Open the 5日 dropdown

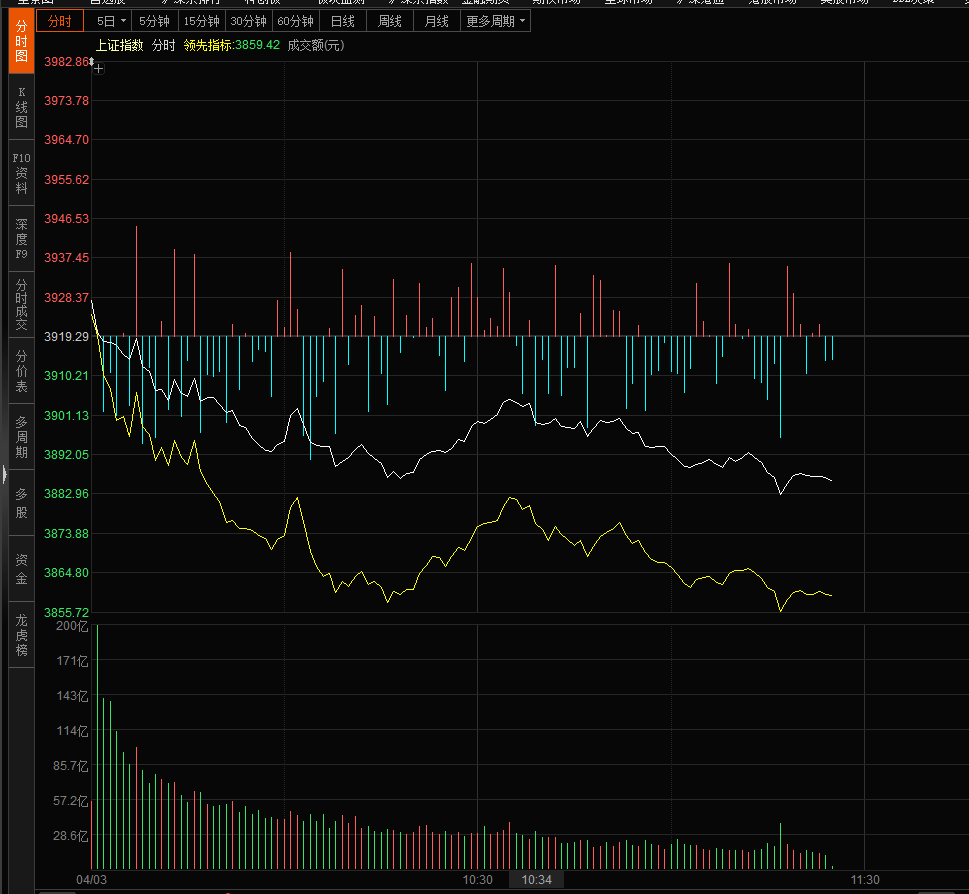pyautogui.click(x=111, y=21)
